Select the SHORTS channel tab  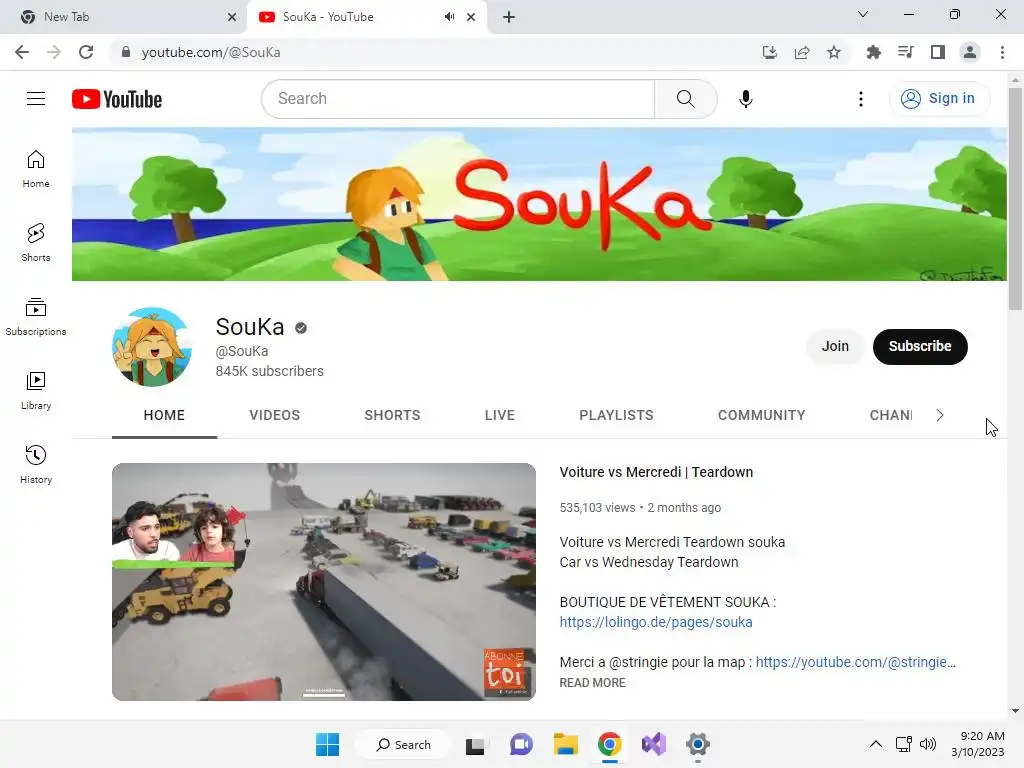tap(392, 415)
